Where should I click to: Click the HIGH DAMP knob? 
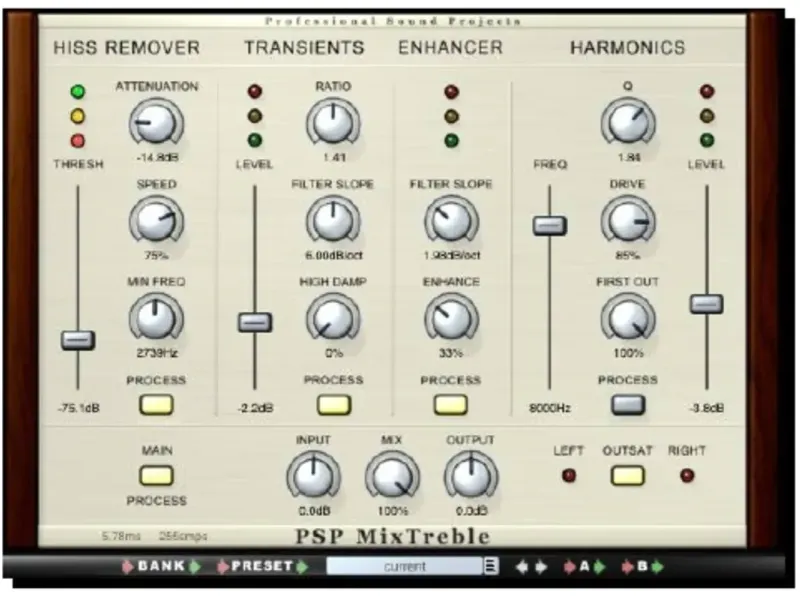[x=333, y=319]
